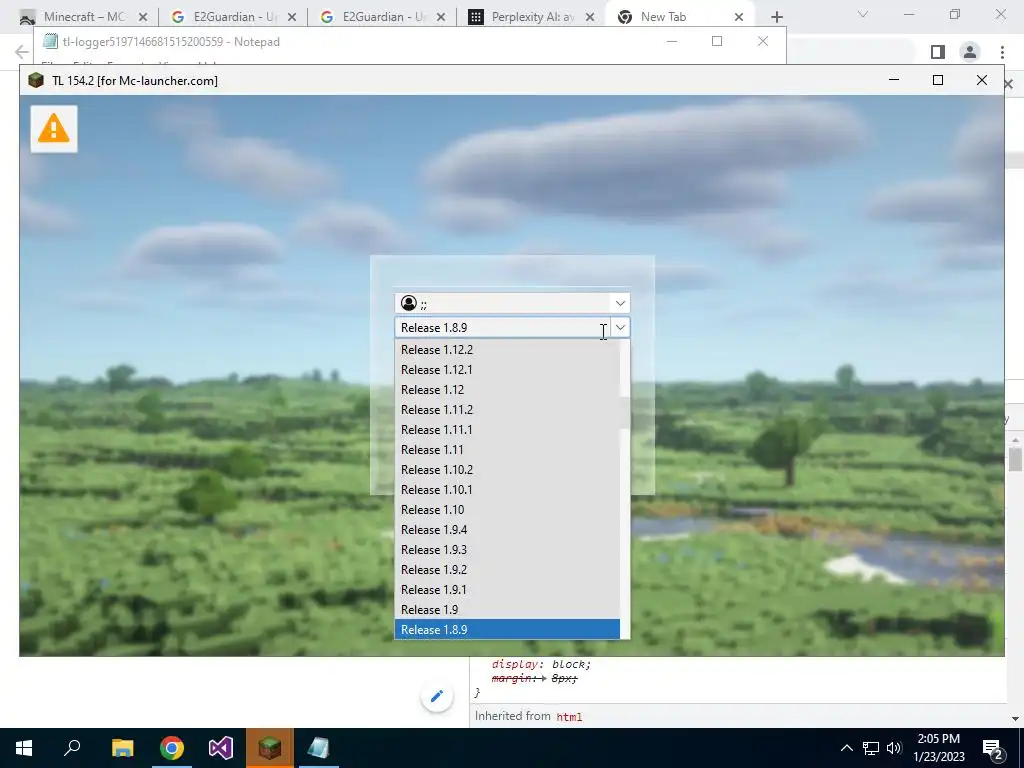
Task: Open File Explorer from the taskbar
Action: (122, 748)
